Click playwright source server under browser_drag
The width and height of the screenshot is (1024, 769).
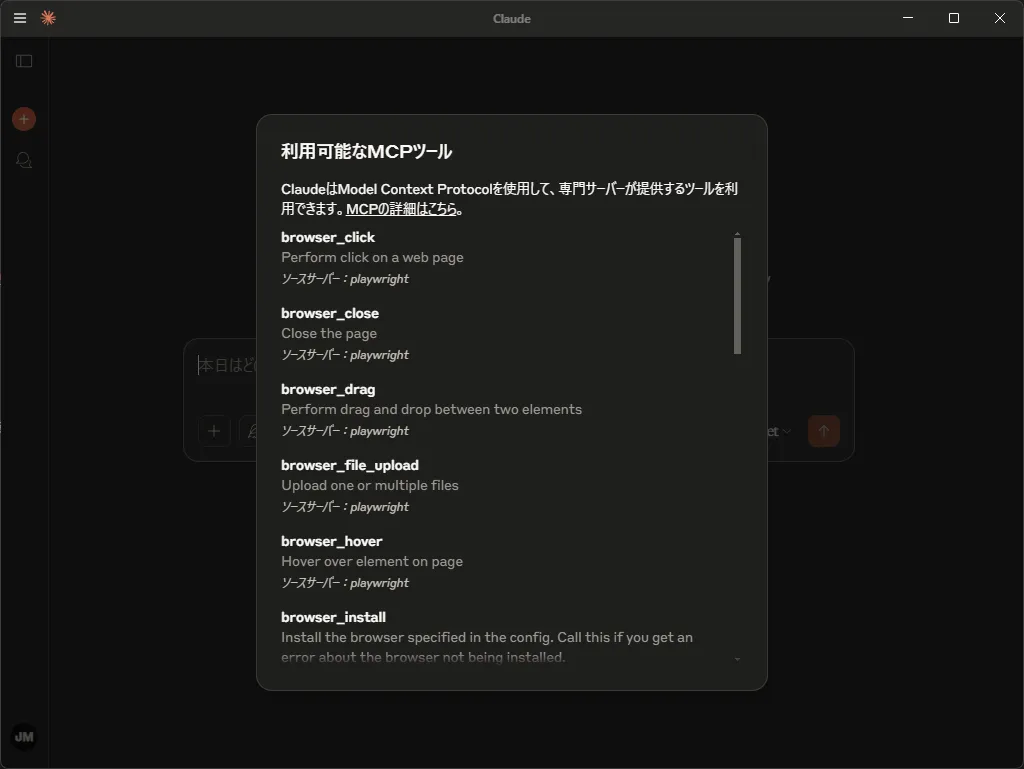click(x=345, y=431)
